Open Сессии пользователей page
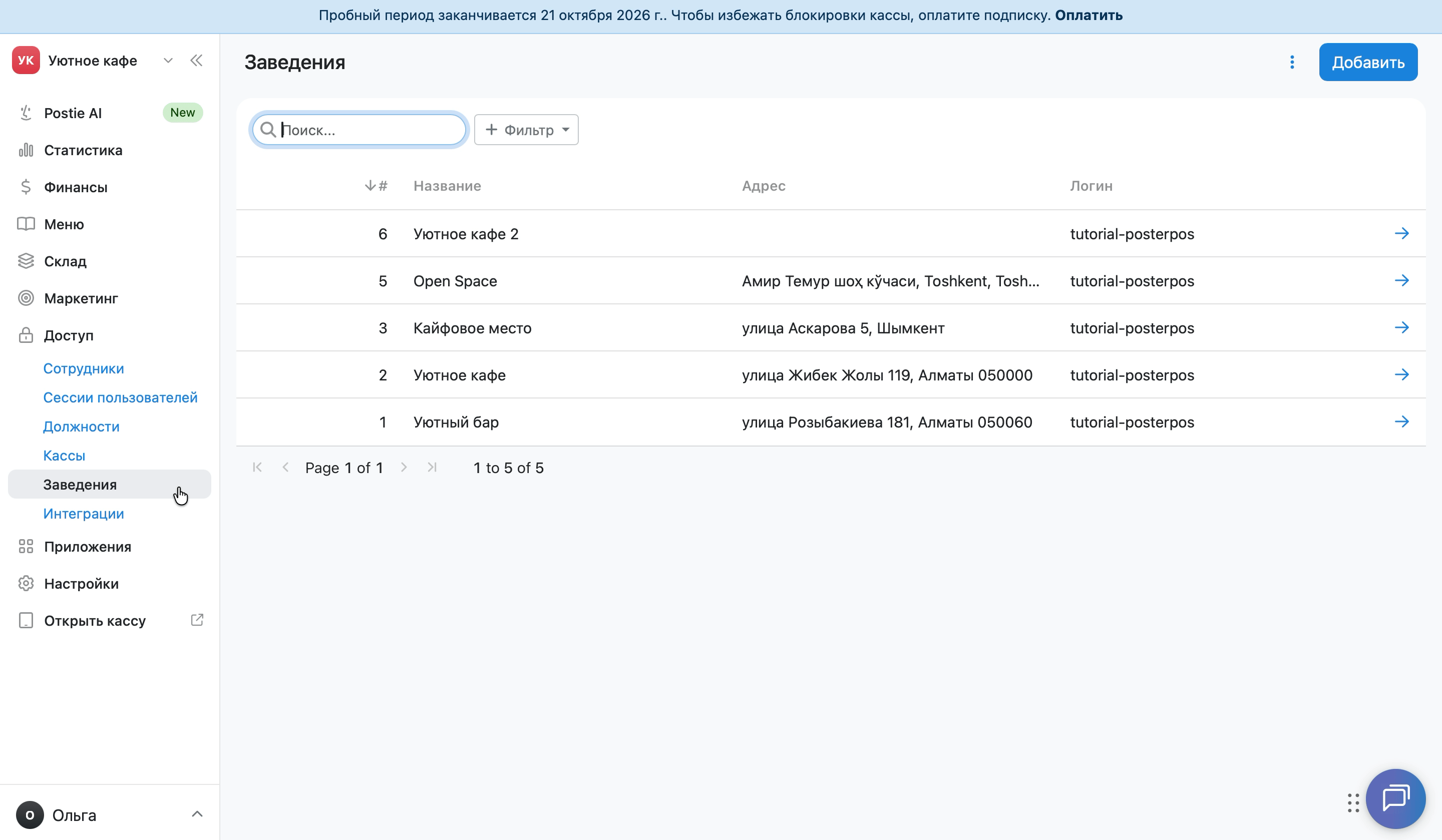1442x840 pixels. point(120,397)
